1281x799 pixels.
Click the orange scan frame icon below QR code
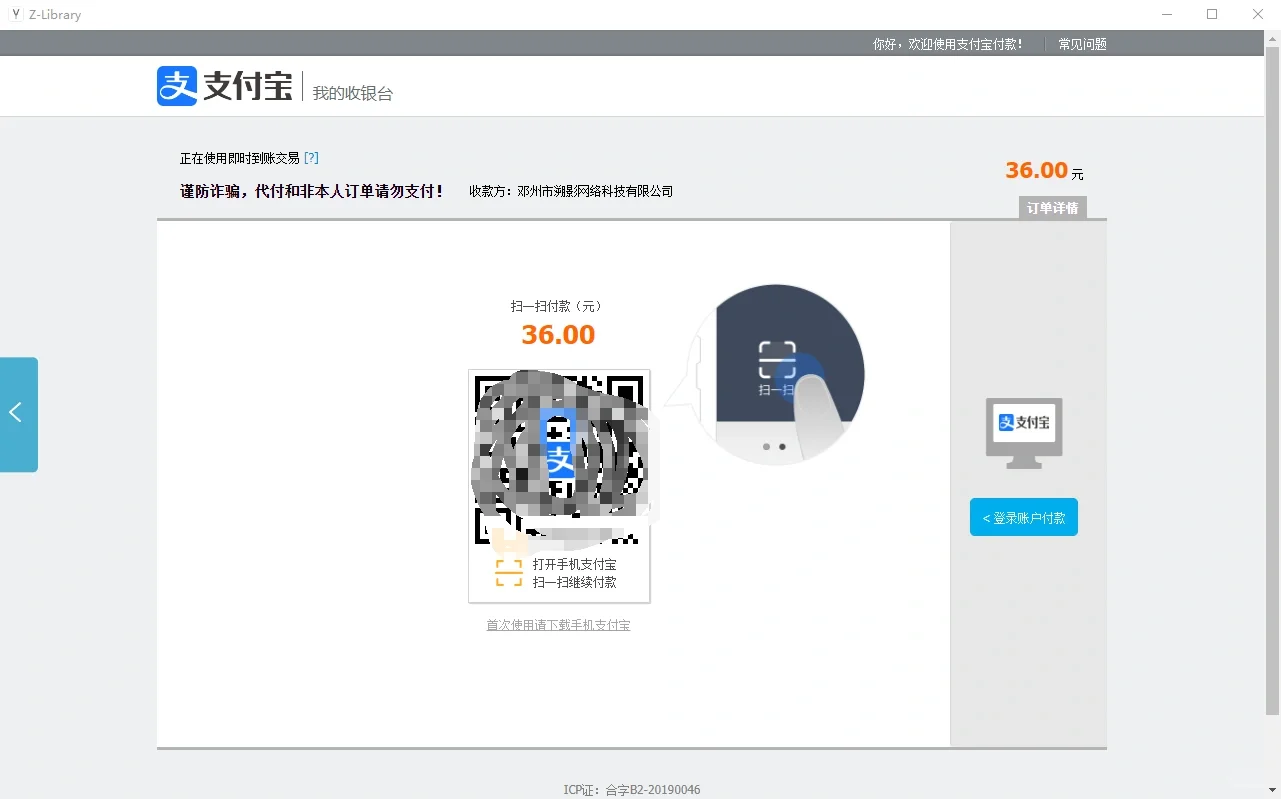tap(509, 573)
